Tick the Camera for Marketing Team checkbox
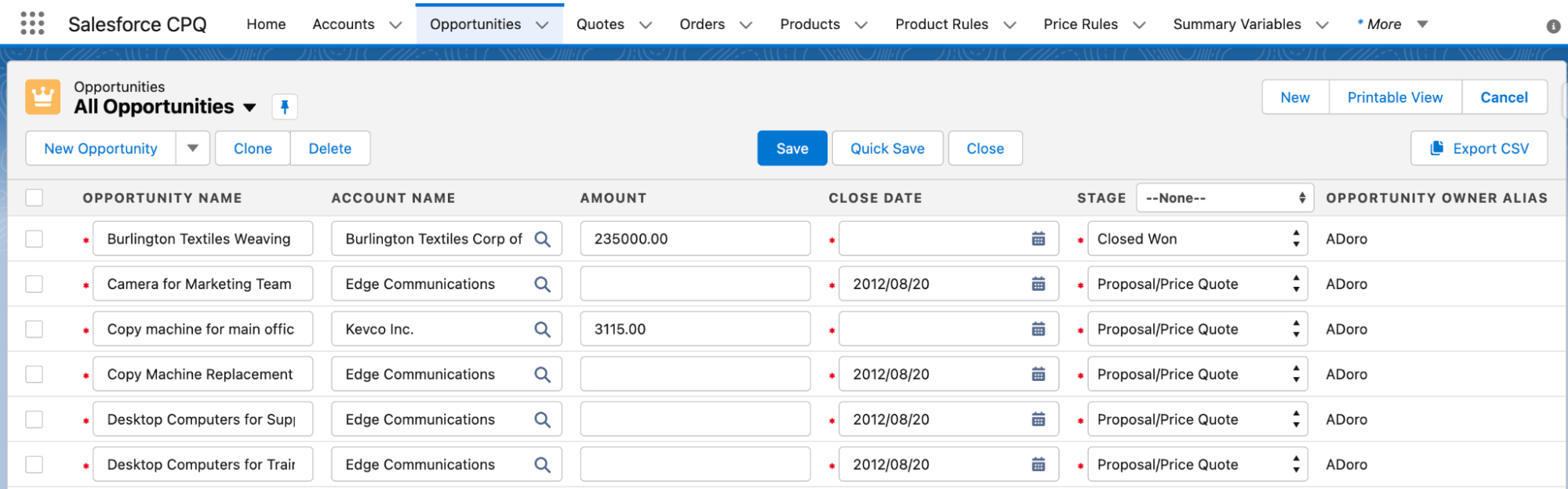 (35, 284)
